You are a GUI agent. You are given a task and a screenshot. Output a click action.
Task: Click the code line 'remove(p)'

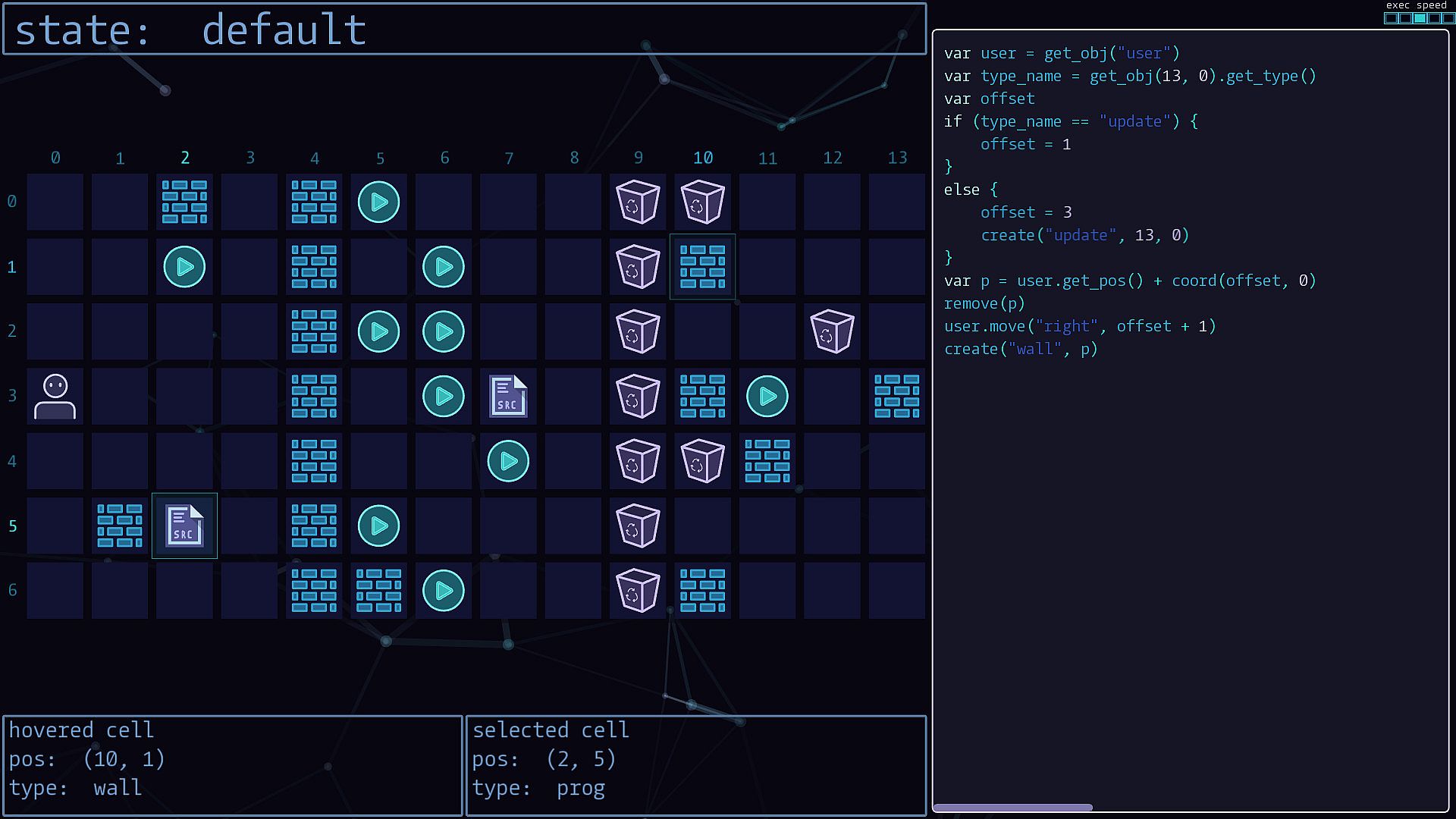tap(984, 303)
